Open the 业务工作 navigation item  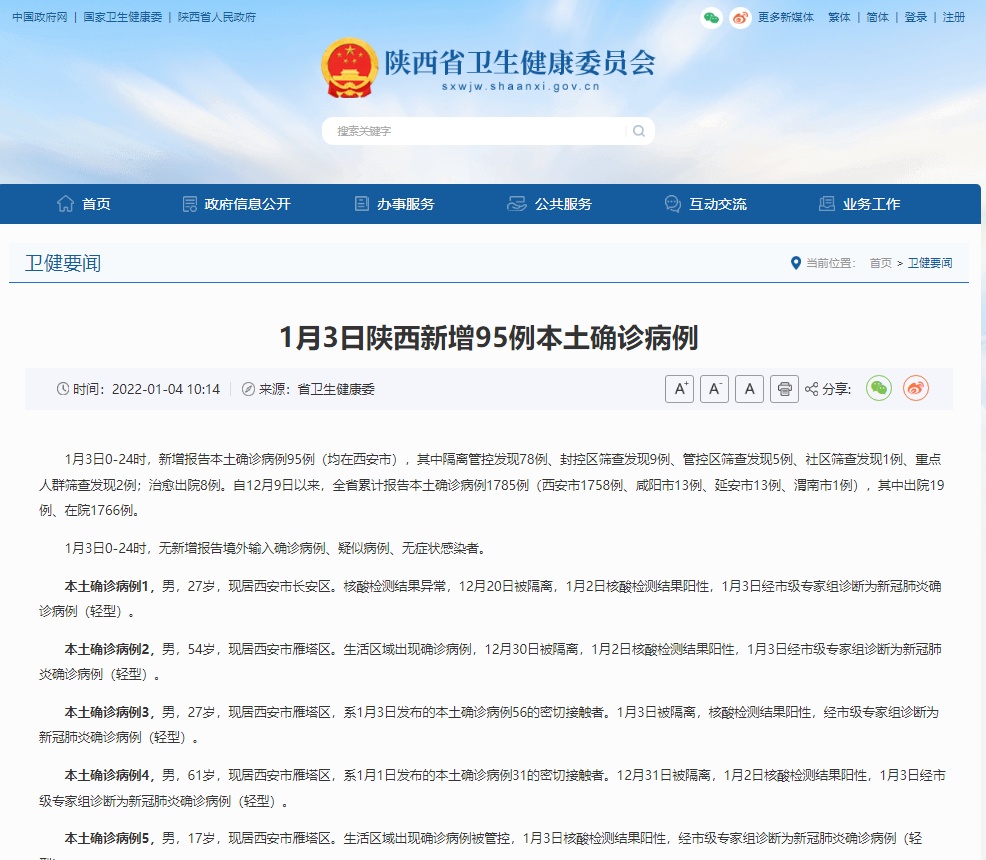860,204
